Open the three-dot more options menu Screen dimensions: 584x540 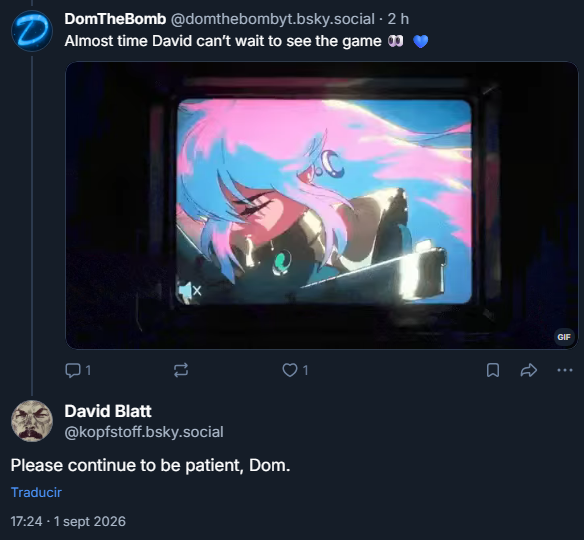565,370
